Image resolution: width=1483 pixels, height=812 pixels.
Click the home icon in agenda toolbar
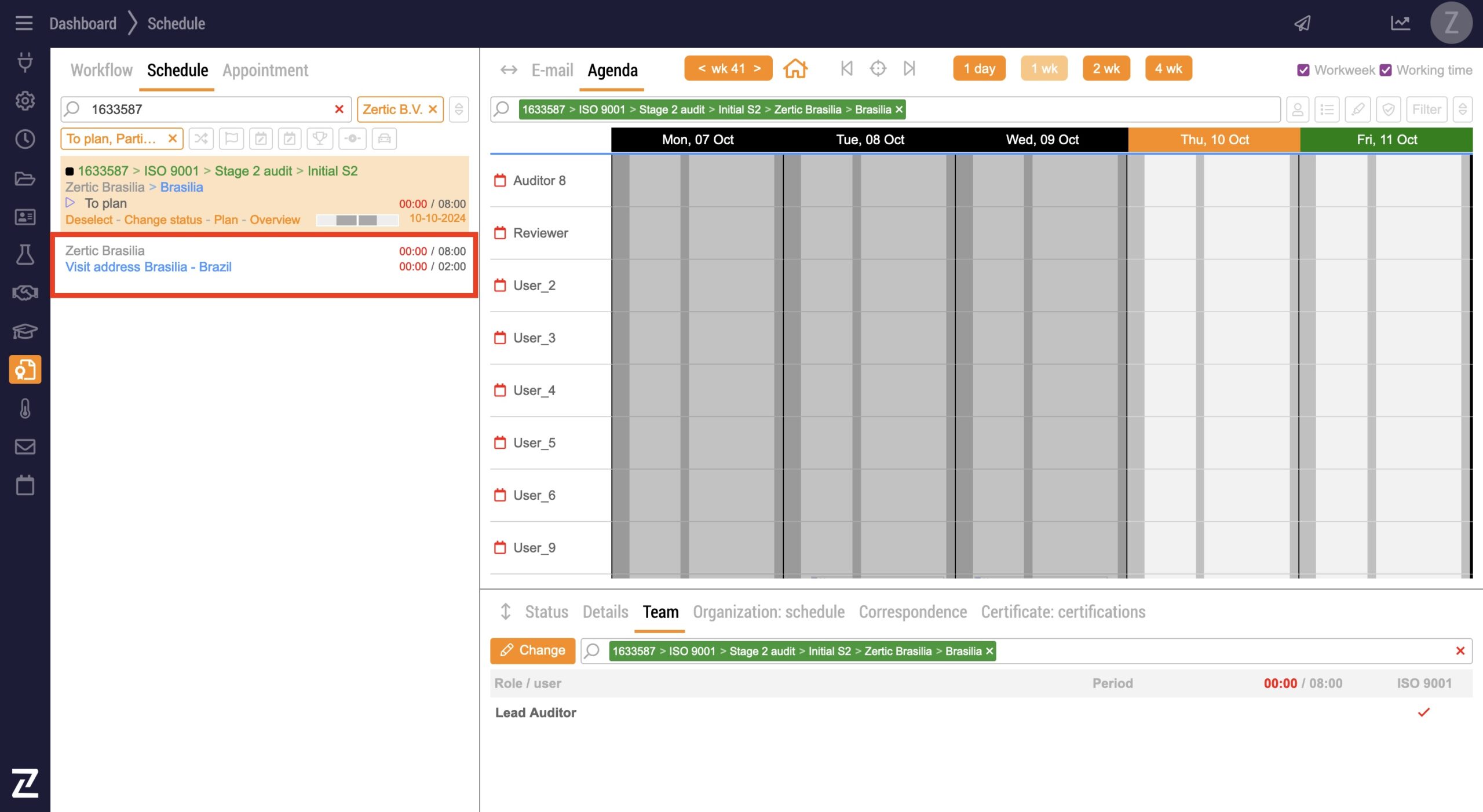pyautogui.click(x=795, y=69)
